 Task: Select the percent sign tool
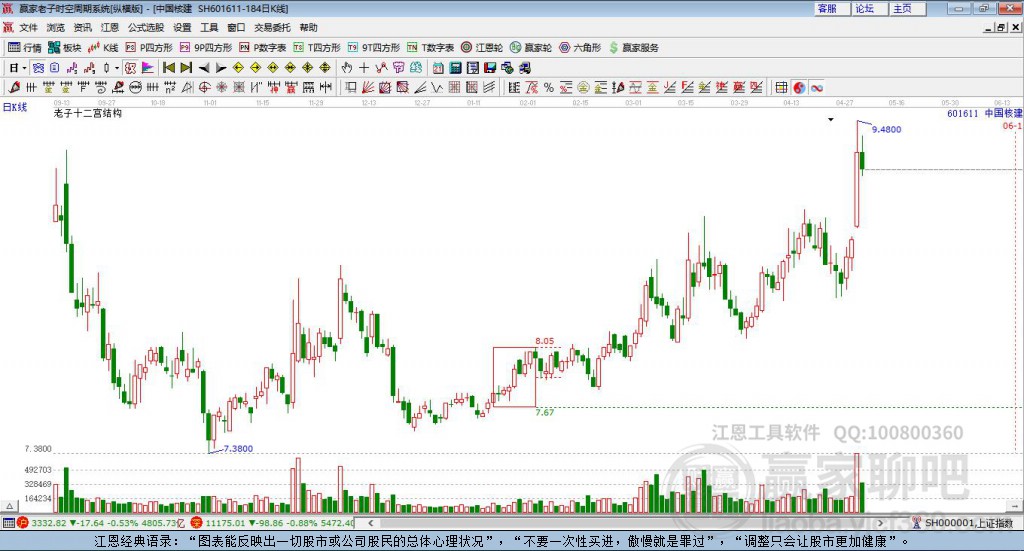coord(549,87)
